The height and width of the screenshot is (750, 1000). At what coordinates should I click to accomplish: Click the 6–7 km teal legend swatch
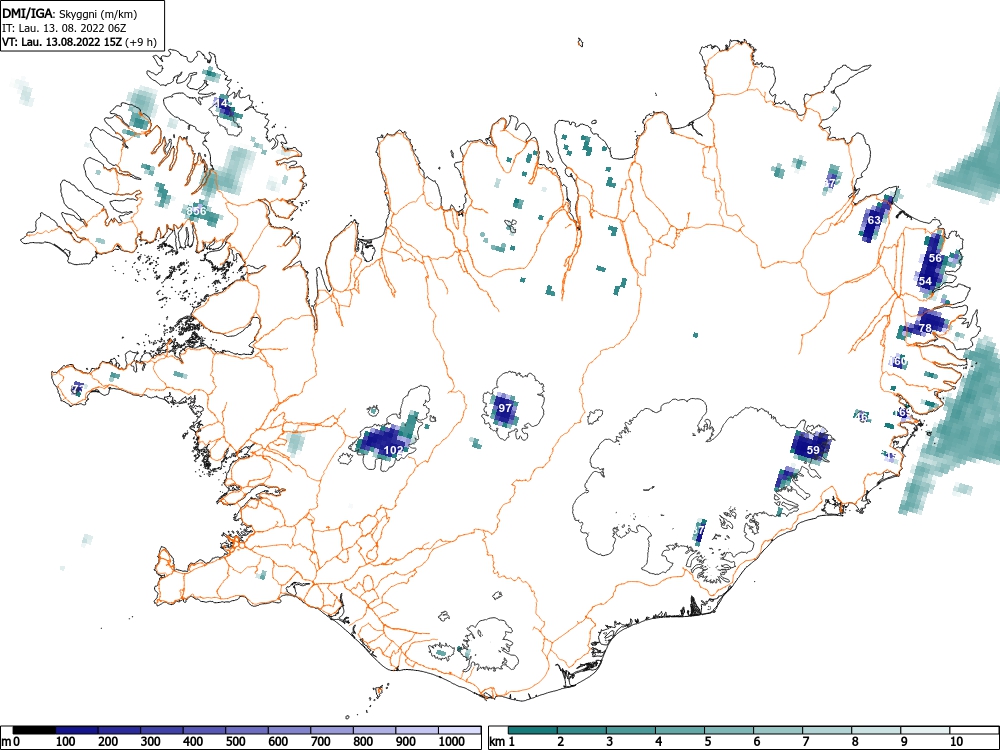779,730
